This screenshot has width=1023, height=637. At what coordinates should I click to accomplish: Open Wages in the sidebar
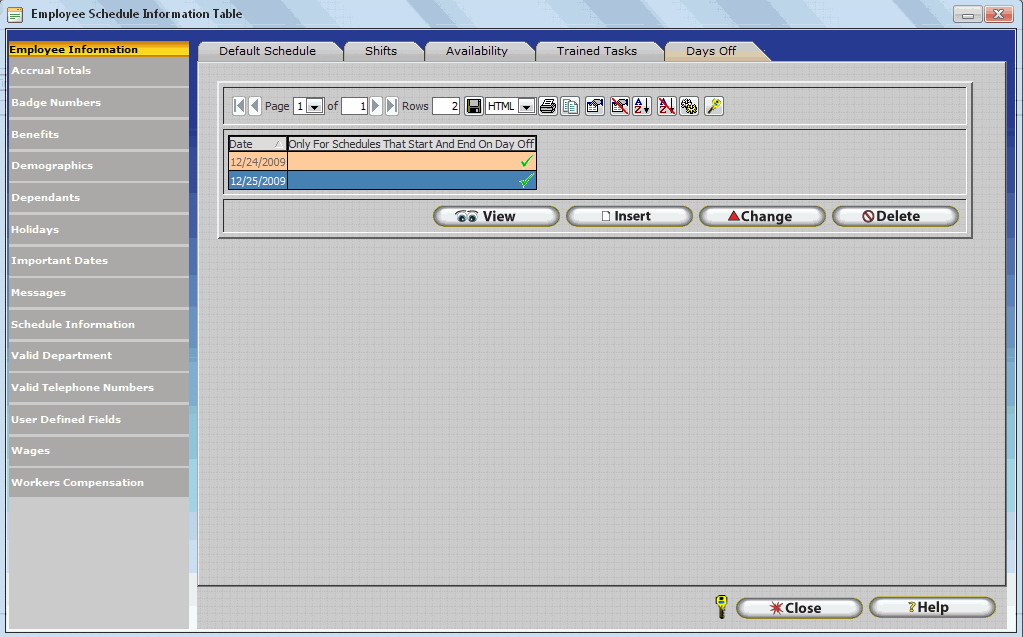pos(99,451)
